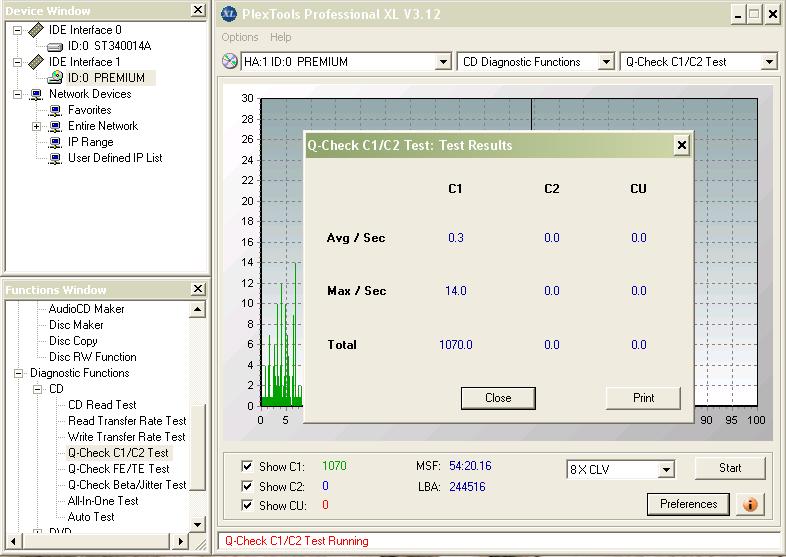The image size is (786, 557).
Task: Click the C1 Total value 1070.0
Action: click(x=456, y=345)
